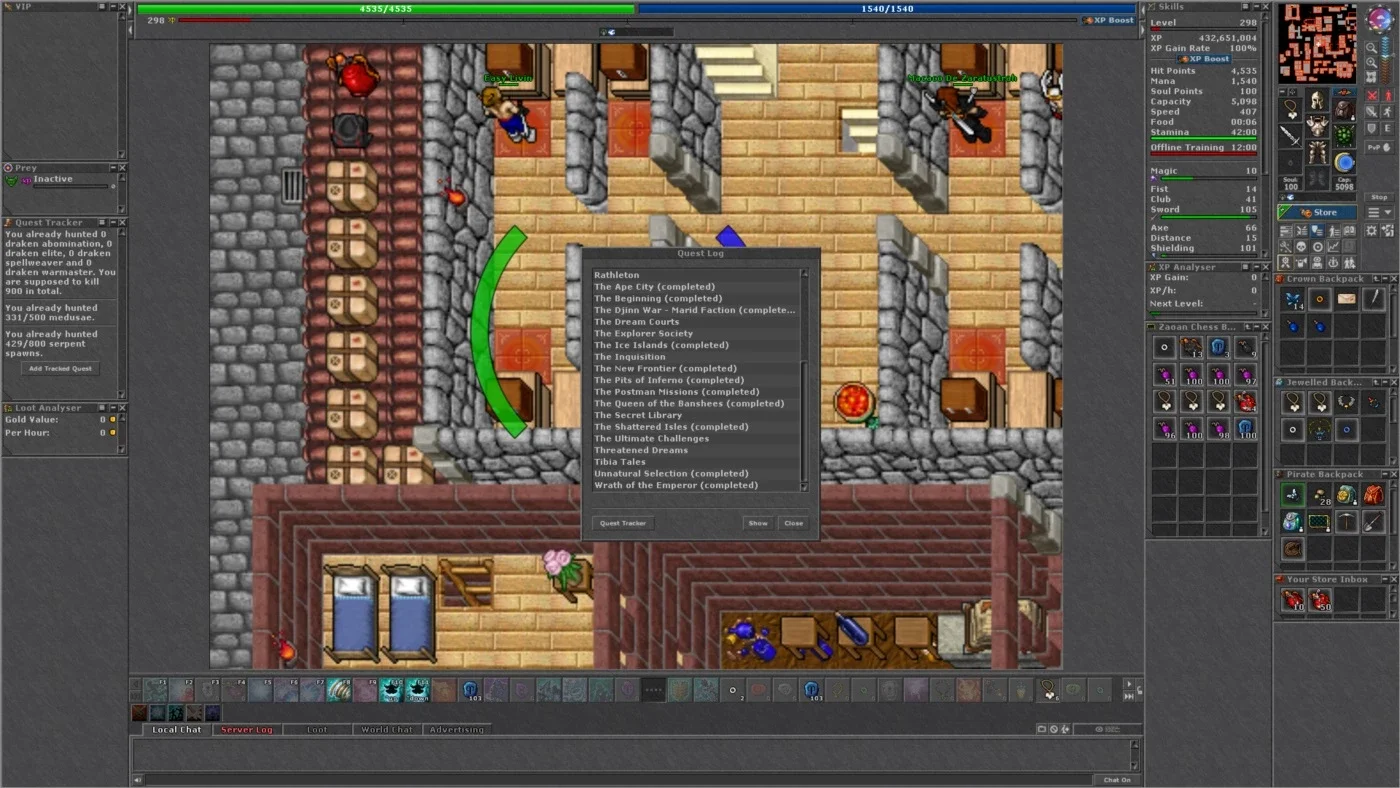Collapse the Quest Tracker panel
Image resolution: width=1400 pixels, height=788 pixels.
tap(114, 223)
